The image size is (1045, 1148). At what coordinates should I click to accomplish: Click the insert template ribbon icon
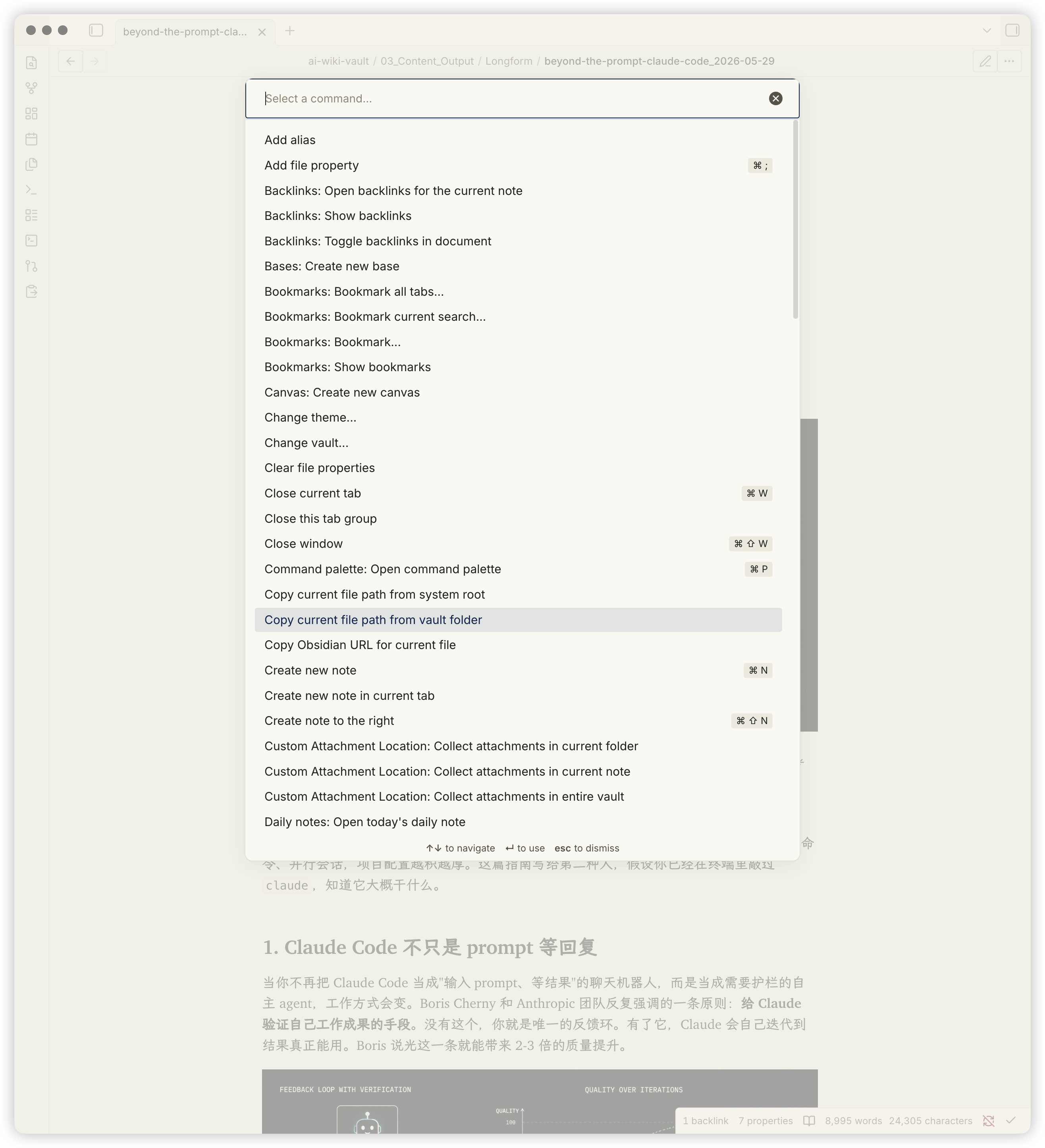click(x=31, y=165)
